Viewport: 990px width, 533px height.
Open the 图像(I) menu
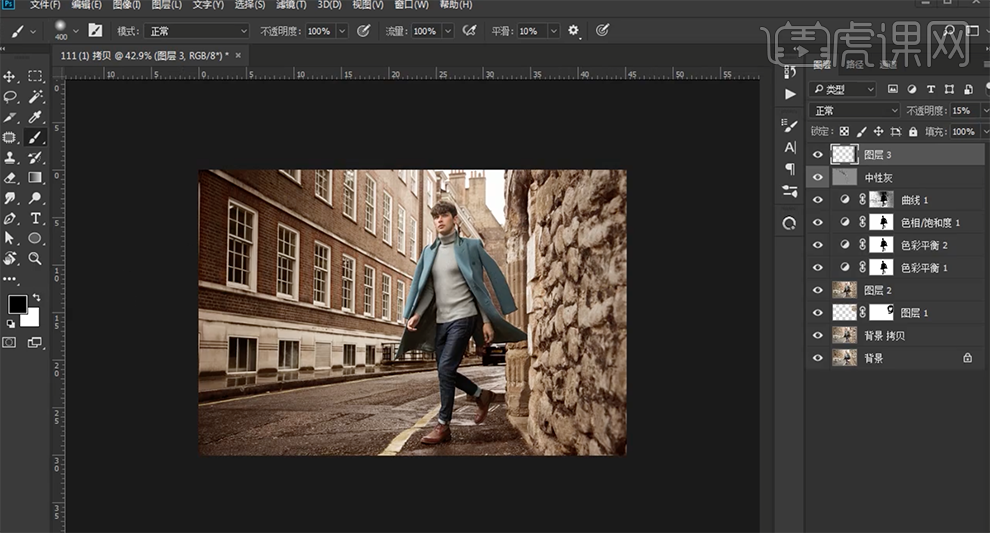[125, 5]
